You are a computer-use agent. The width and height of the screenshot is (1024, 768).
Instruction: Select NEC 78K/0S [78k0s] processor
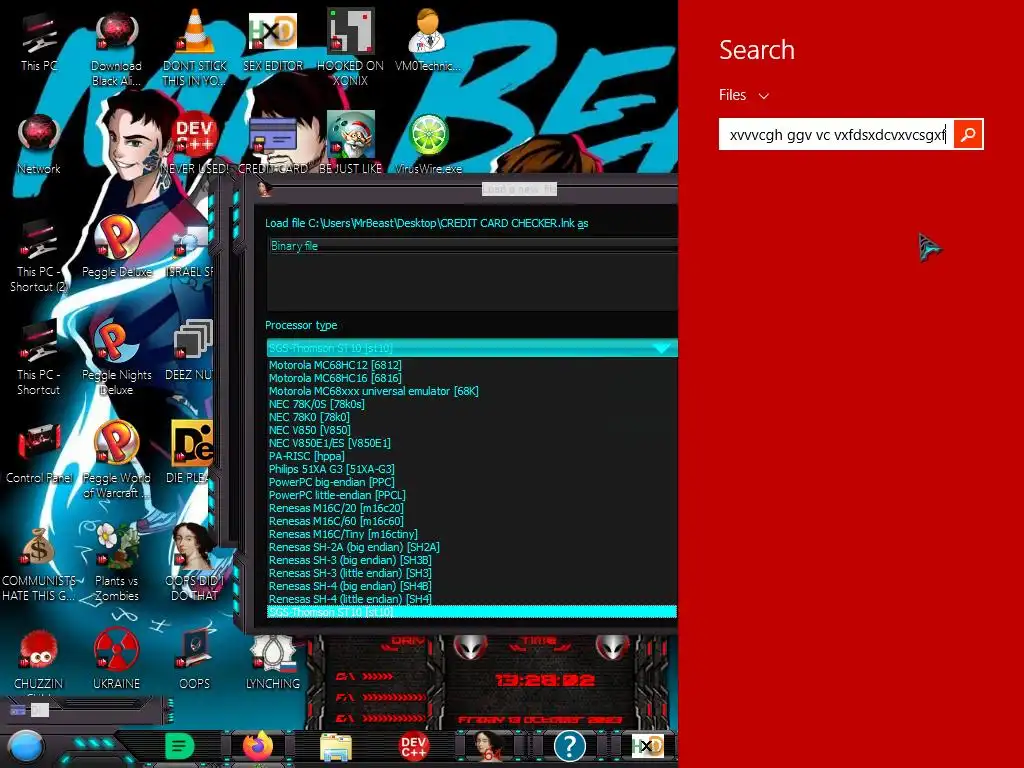coord(472,404)
